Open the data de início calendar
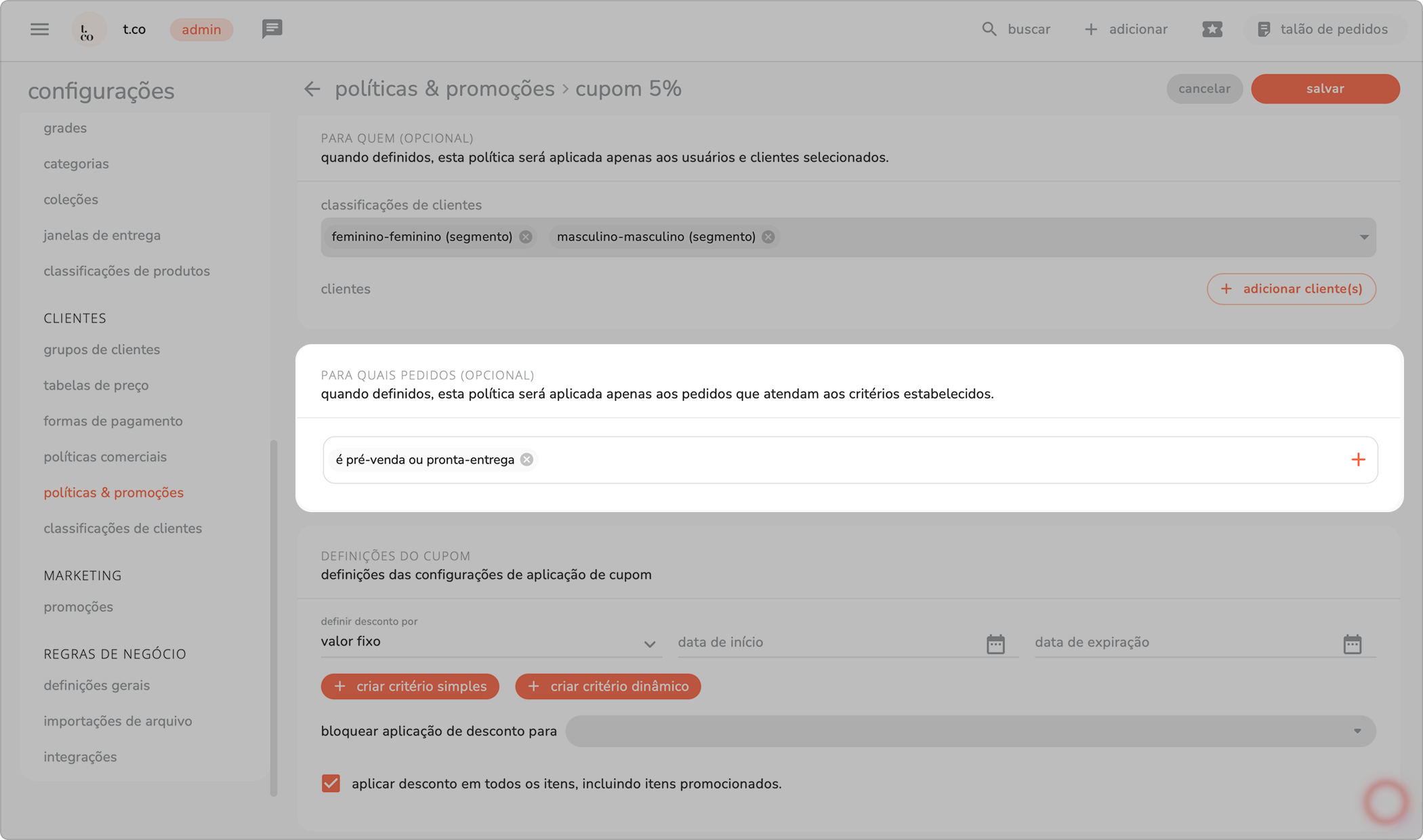Image resolution: width=1423 pixels, height=840 pixels. click(995, 644)
